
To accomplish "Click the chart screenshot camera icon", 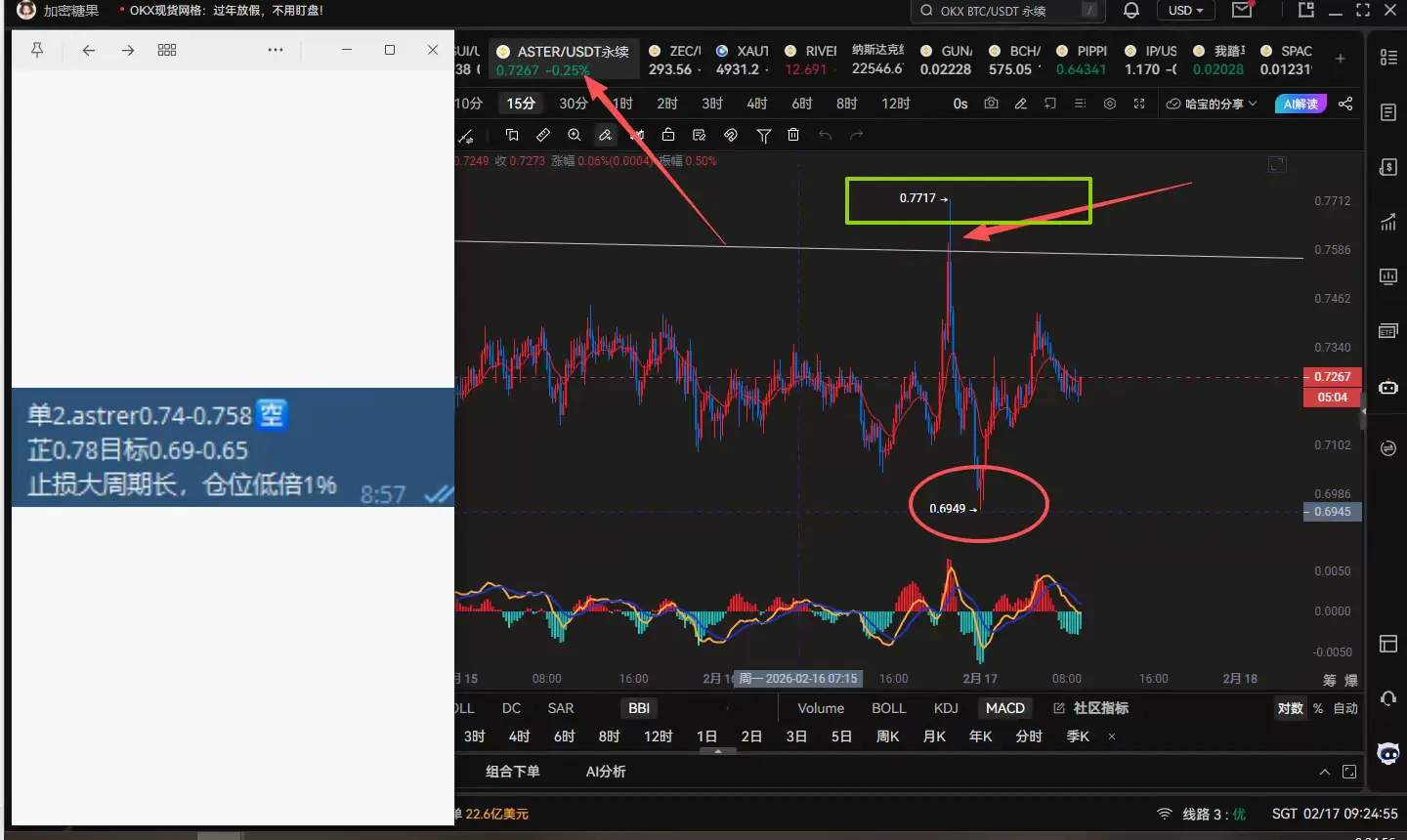I will coord(991,104).
